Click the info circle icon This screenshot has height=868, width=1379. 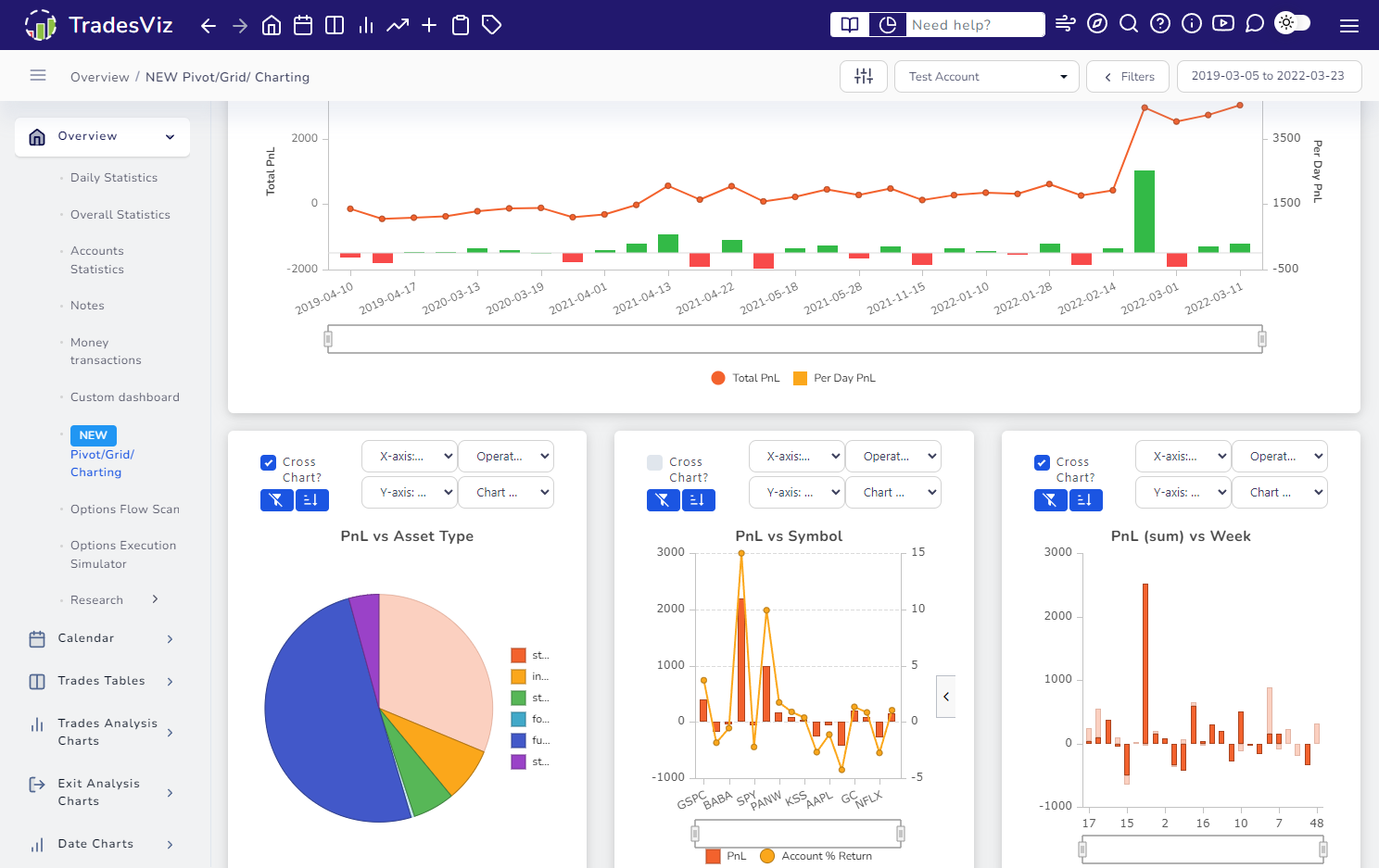point(1192,24)
